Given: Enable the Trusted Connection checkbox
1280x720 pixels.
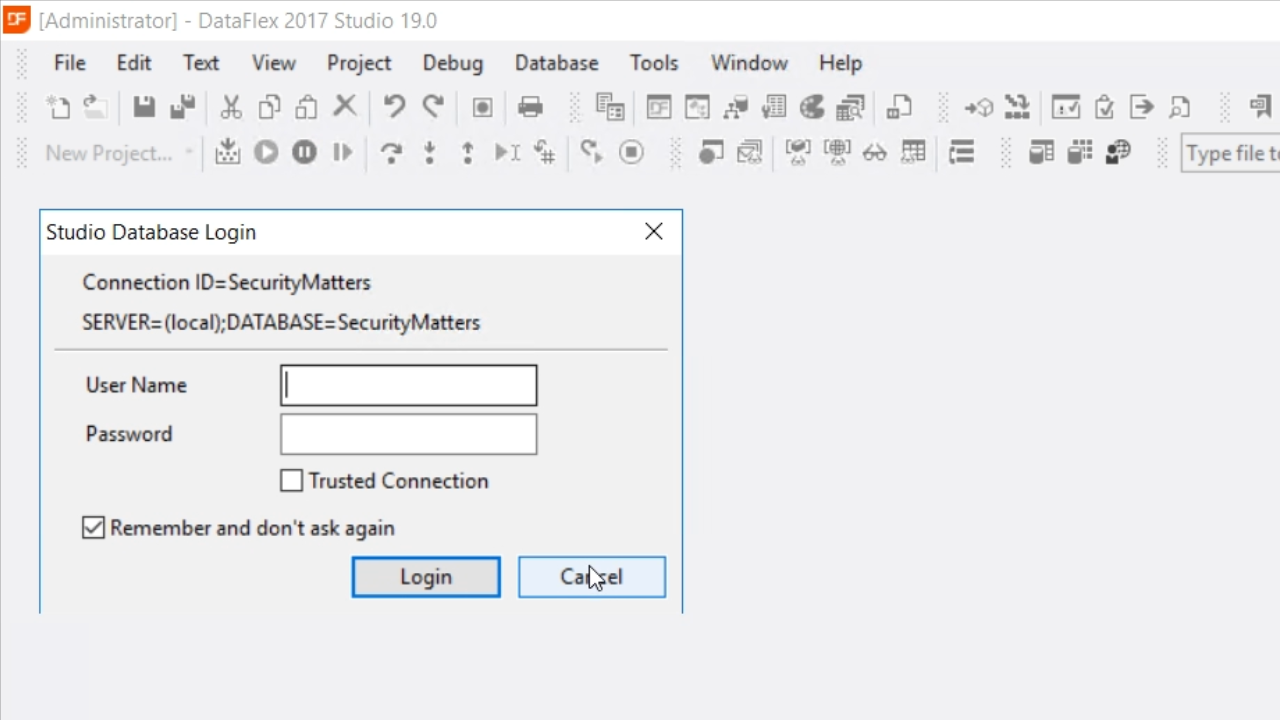Looking at the screenshot, I should pos(292,481).
